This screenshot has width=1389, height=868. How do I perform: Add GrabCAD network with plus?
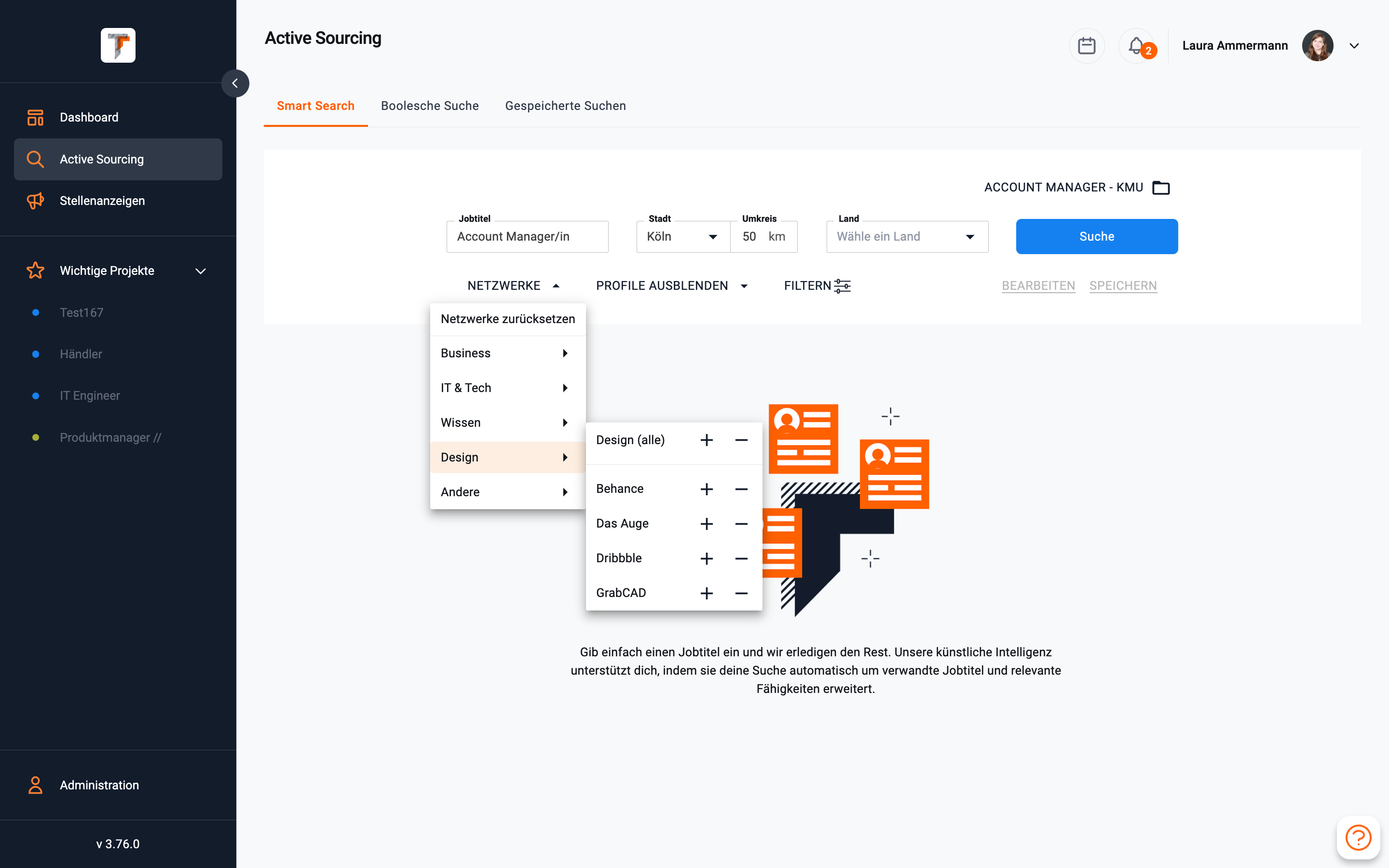coord(707,593)
